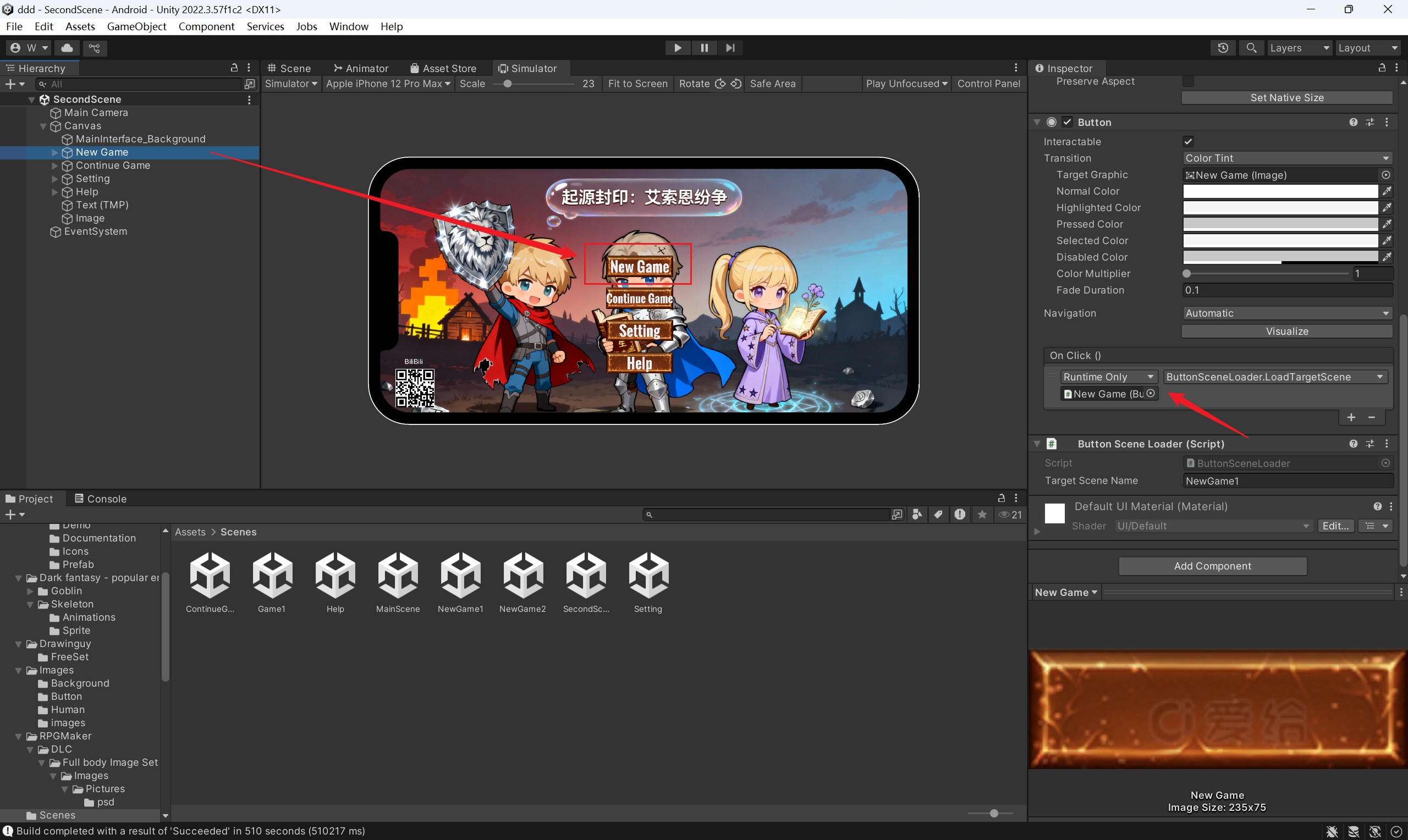Click Project search by type icon
Image resolution: width=1408 pixels, height=840 pixels.
click(x=917, y=515)
